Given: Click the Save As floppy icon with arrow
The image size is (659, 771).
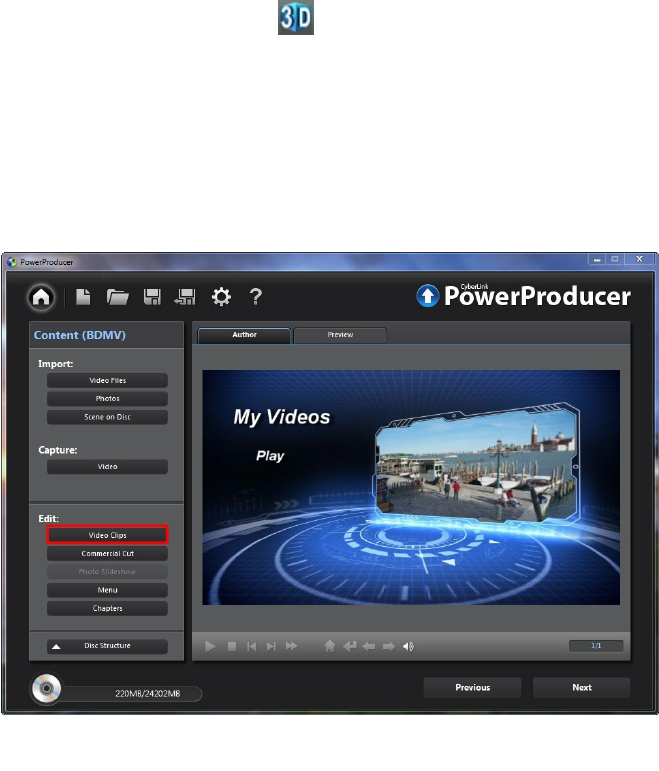Looking at the screenshot, I should click(x=185, y=297).
